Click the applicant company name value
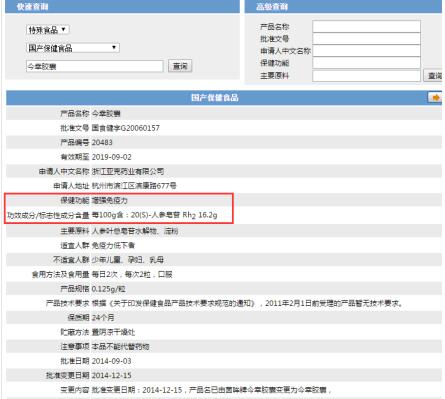 pyautogui.click(x=128, y=171)
